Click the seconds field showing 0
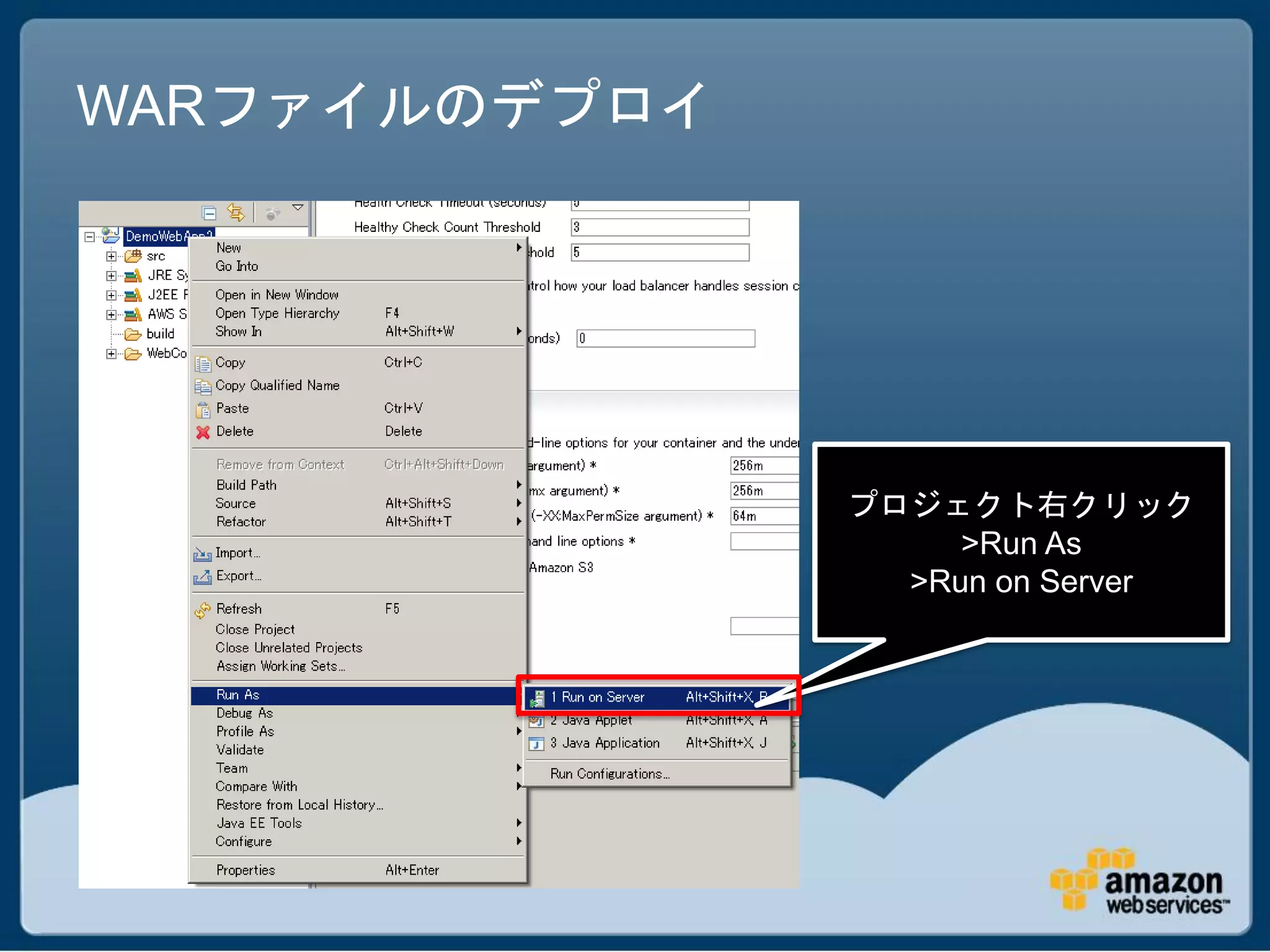This screenshot has width=1270, height=952. click(665, 339)
